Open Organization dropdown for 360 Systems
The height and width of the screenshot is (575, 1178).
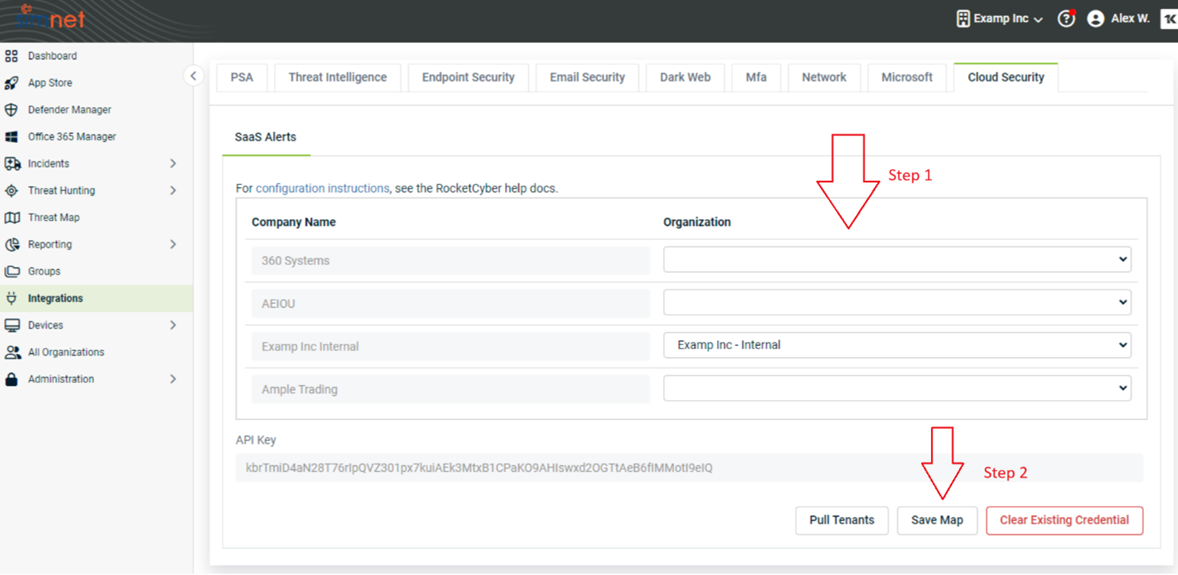[897, 259]
